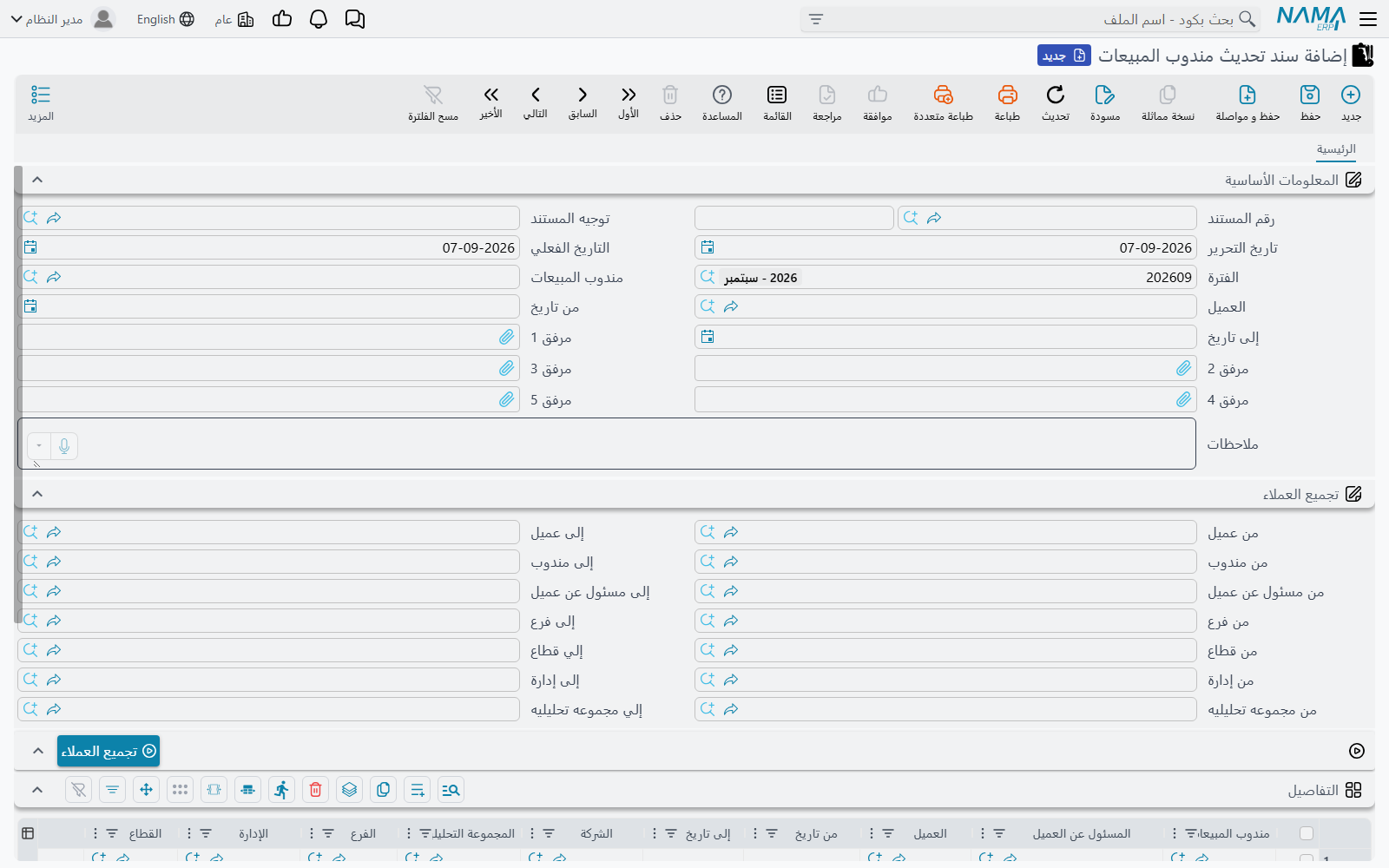Click the add-row icon in details toolbar
The height and width of the screenshot is (868, 1389).
(418, 790)
